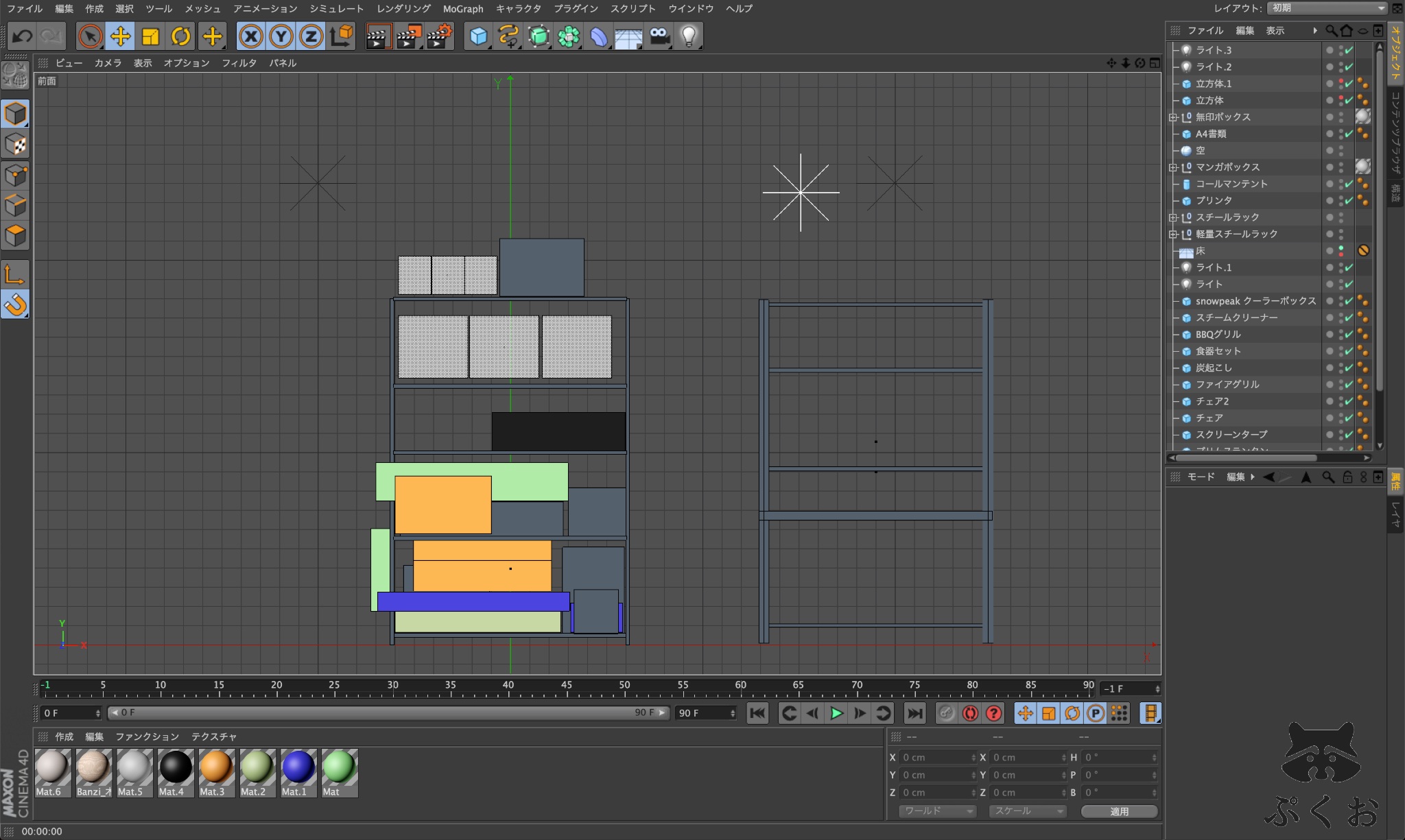Add a floor environment object
Image resolution: width=1405 pixels, height=840 pixels.
tap(628, 36)
